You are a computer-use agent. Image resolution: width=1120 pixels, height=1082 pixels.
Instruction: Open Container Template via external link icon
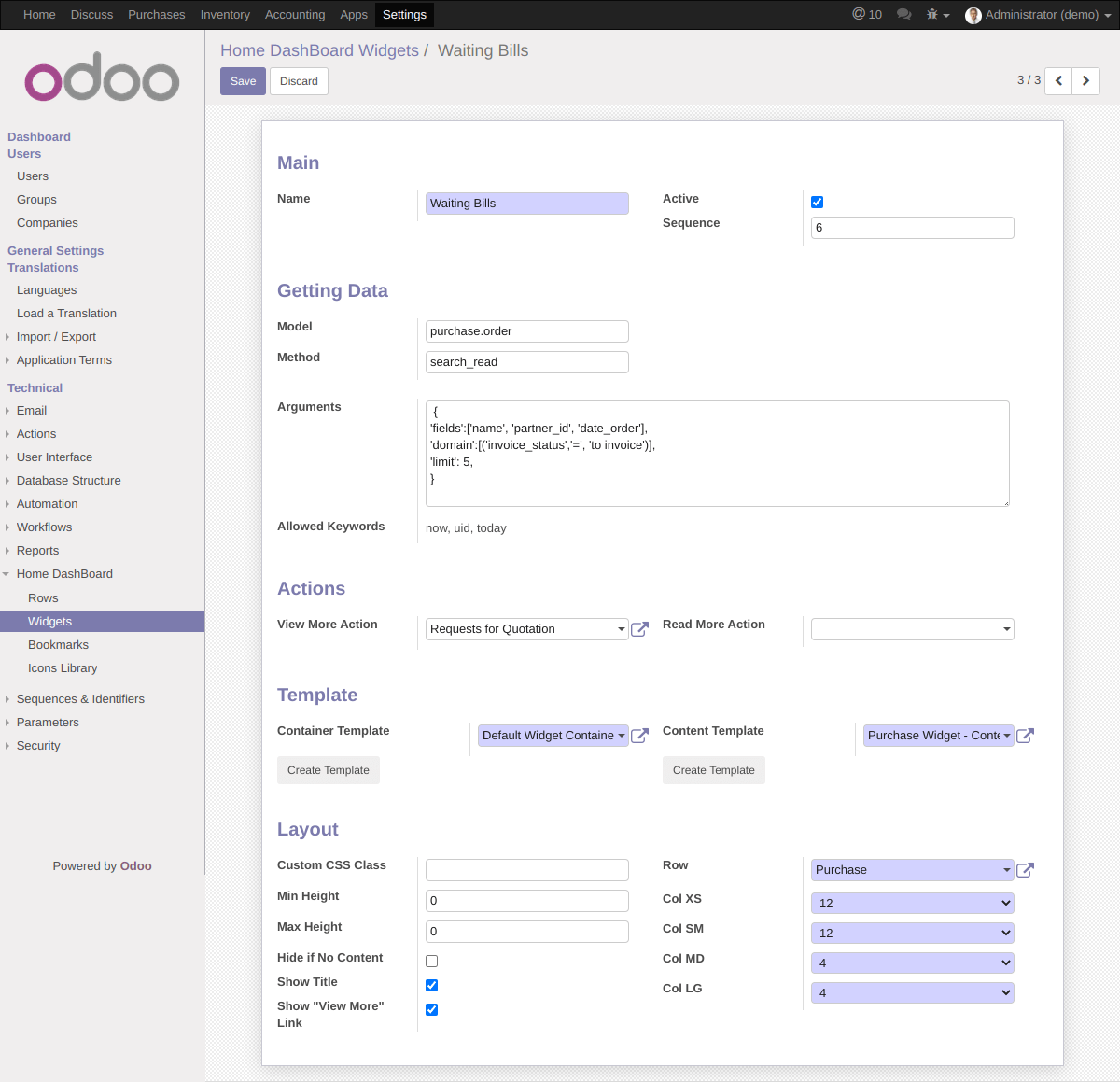[639, 736]
